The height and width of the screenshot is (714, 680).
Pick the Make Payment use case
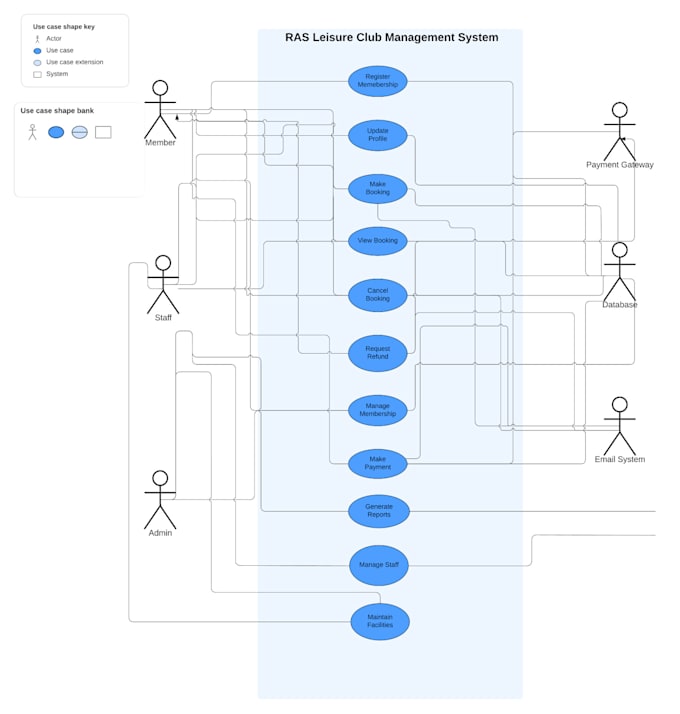pyautogui.click(x=378, y=464)
